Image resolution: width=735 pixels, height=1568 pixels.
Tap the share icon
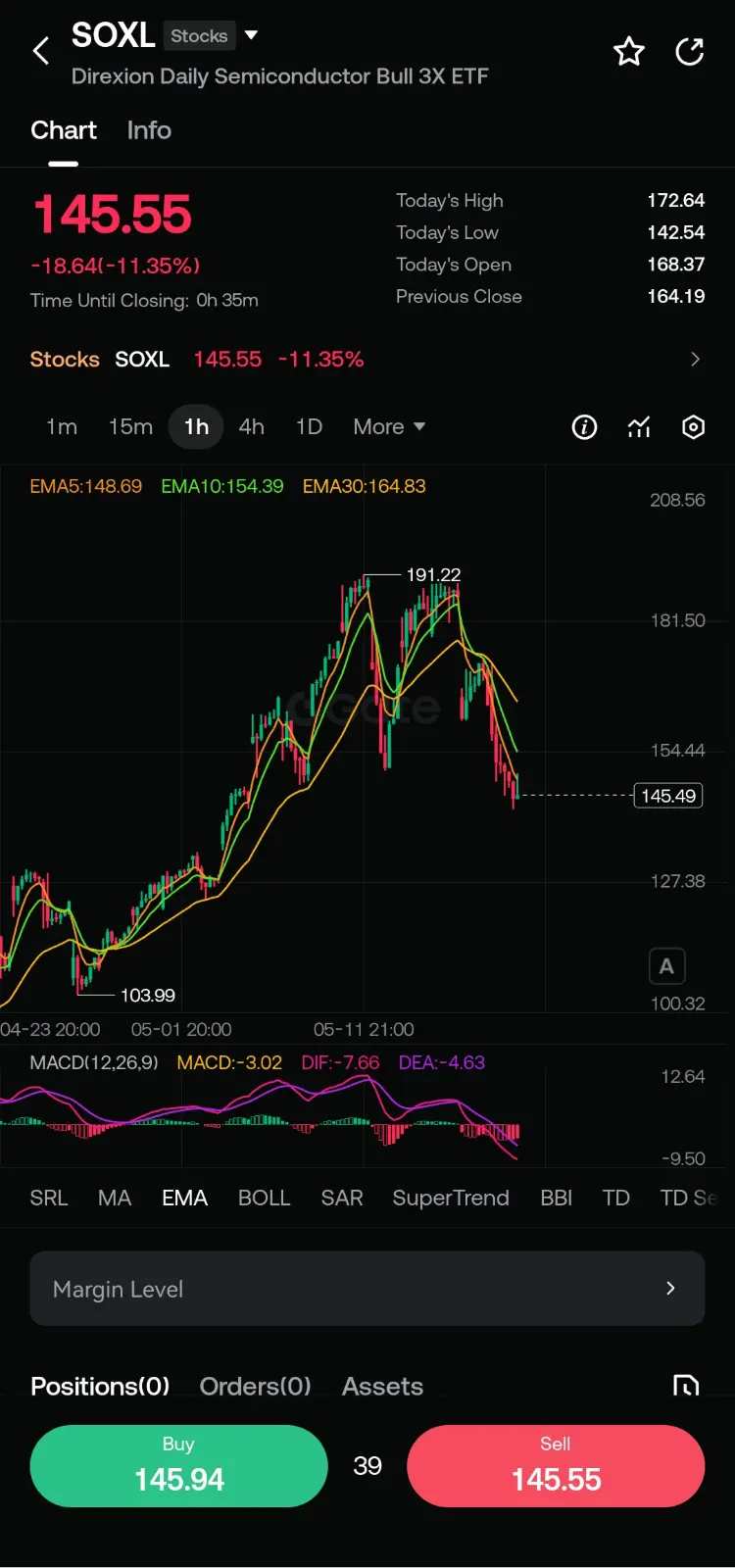point(690,51)
